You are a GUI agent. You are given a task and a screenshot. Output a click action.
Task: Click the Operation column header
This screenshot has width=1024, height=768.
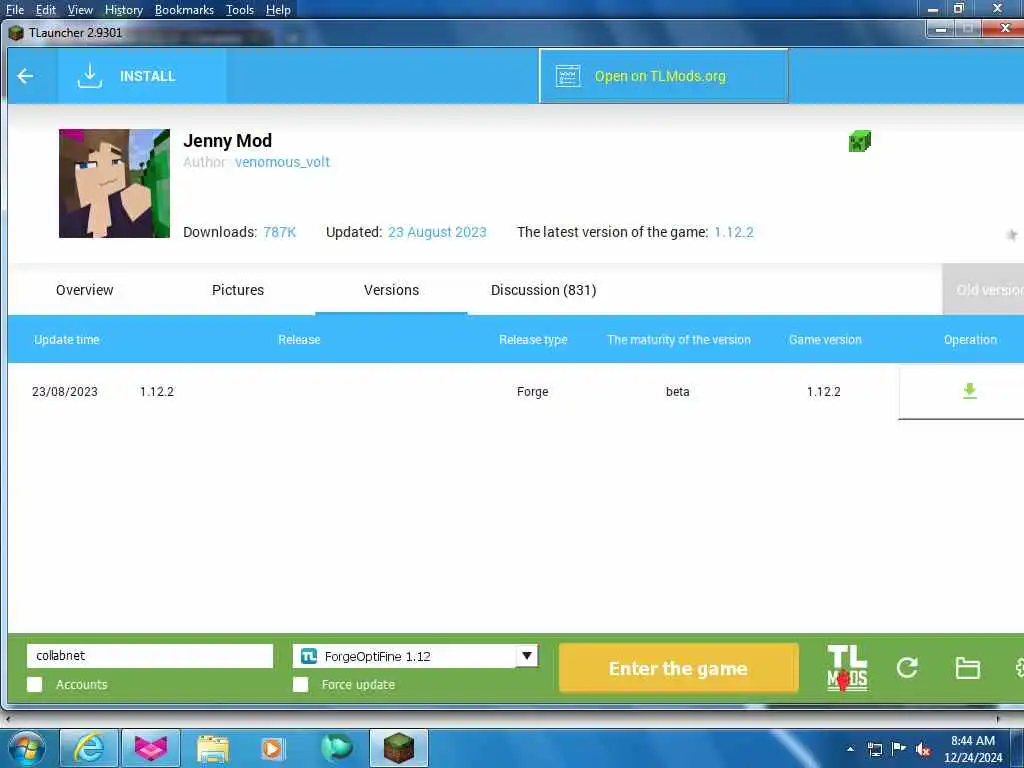(970, 340)
